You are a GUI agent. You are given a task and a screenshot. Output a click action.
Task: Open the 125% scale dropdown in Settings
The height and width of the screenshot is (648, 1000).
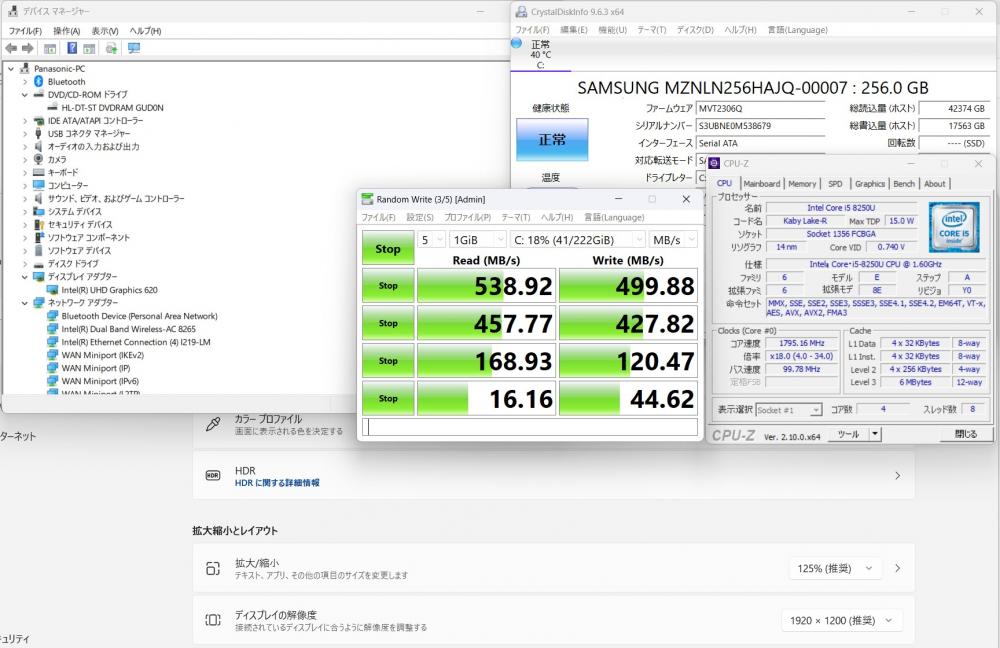pyautogui.click(x=834, y=568)
